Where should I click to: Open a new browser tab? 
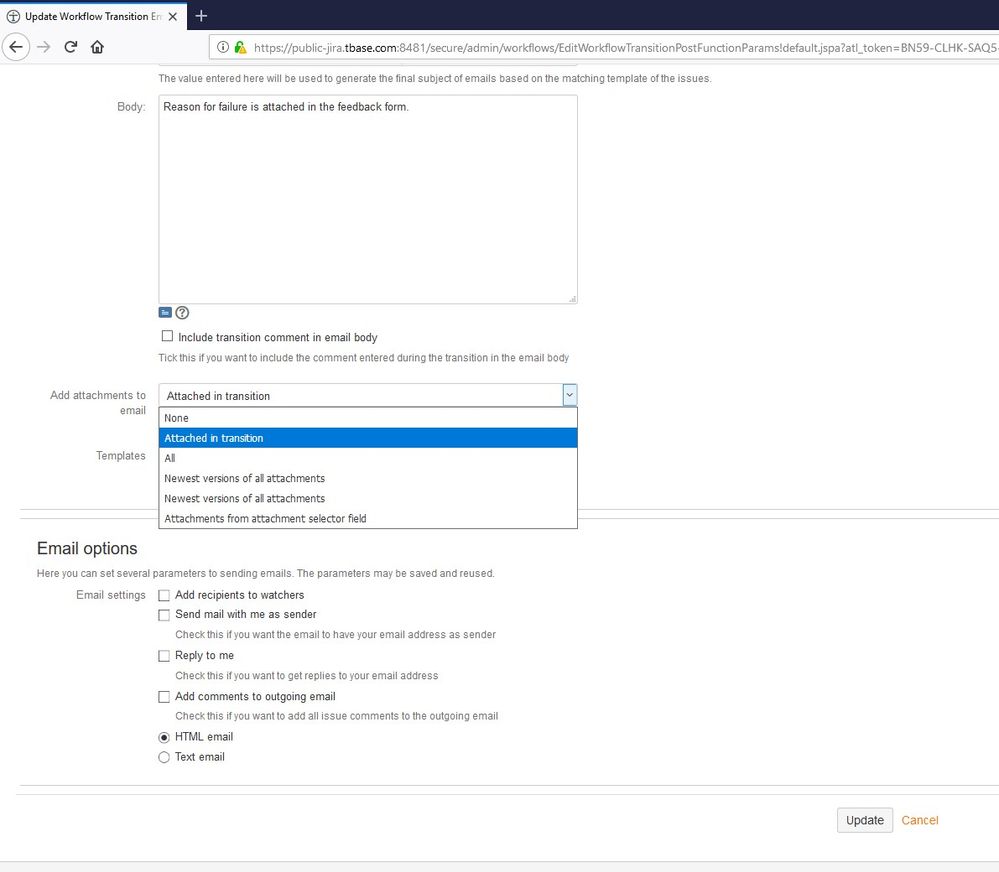click(201, 16)
